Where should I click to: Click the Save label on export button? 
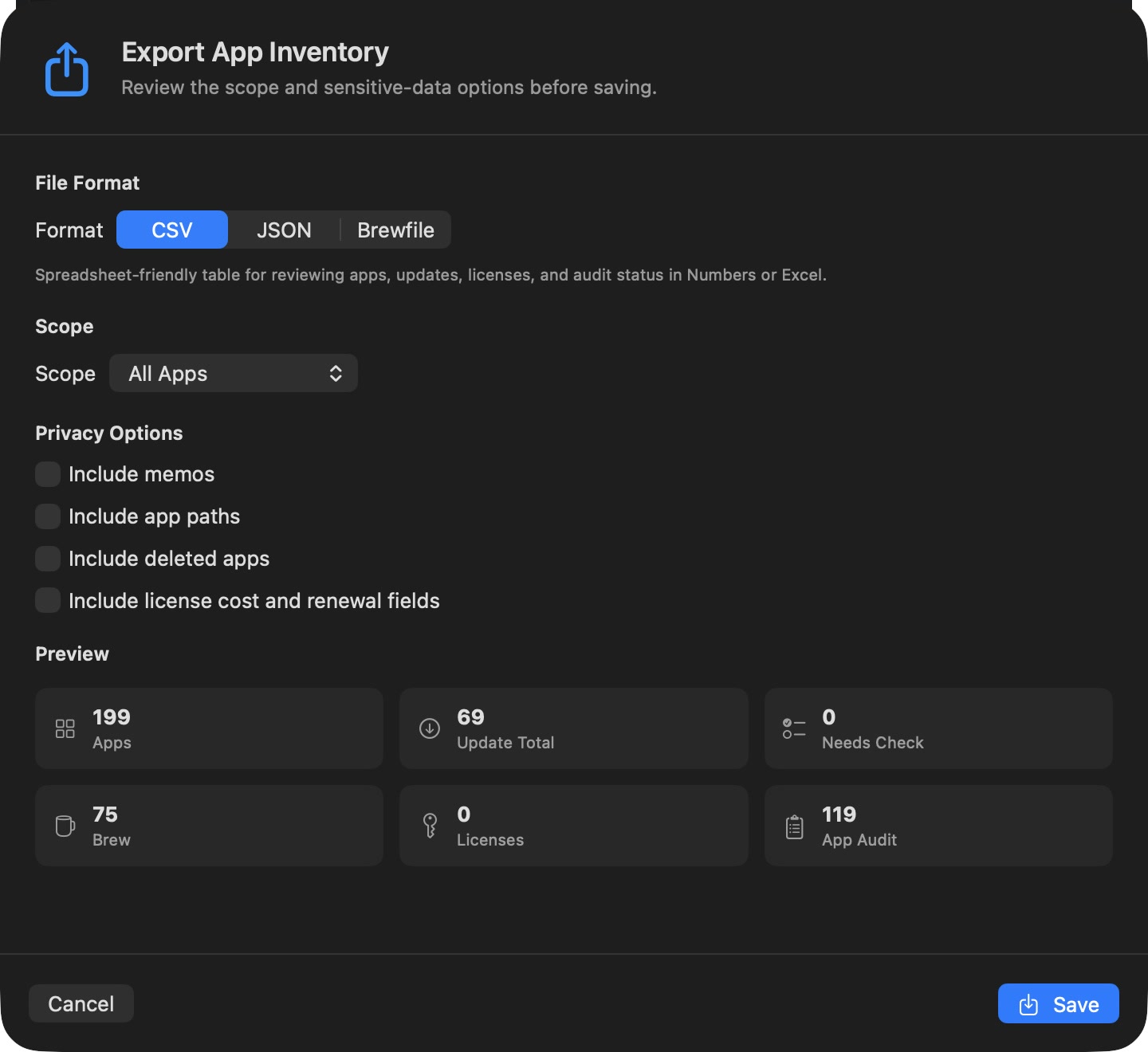coord(1076,1004)
